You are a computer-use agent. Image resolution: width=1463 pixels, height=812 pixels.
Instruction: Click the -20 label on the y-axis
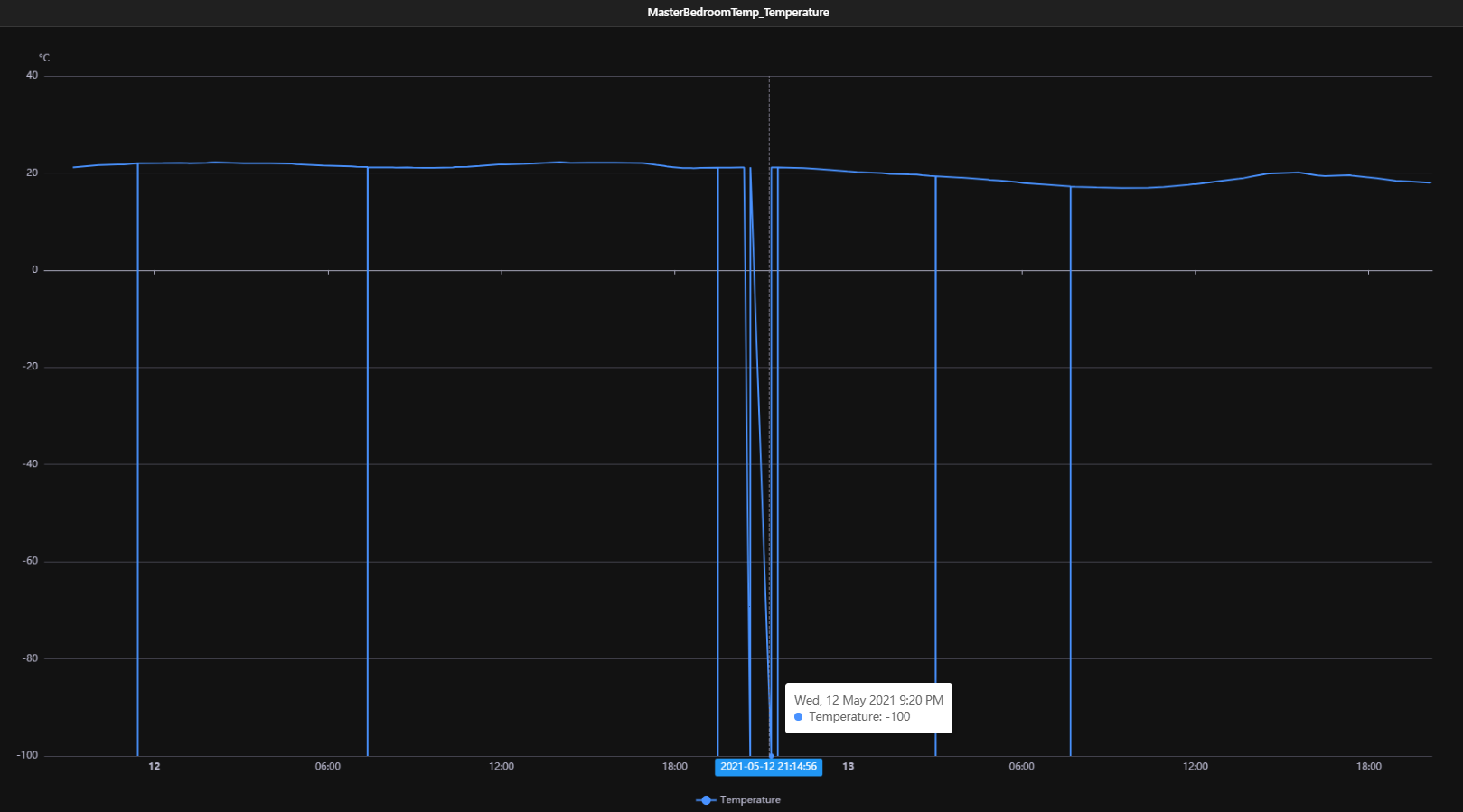(x=30, y=367)
